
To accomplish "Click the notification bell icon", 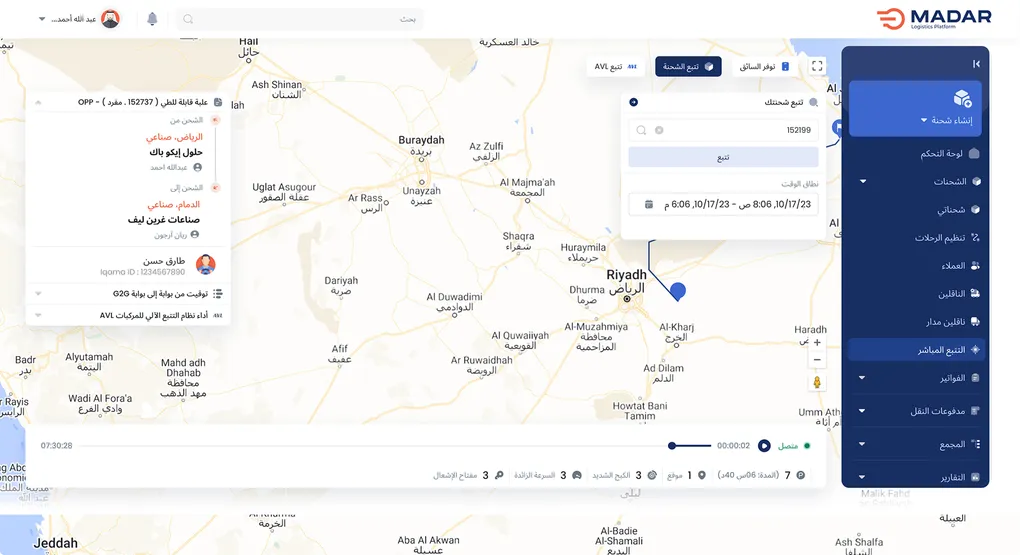I will tap(152, 19).
